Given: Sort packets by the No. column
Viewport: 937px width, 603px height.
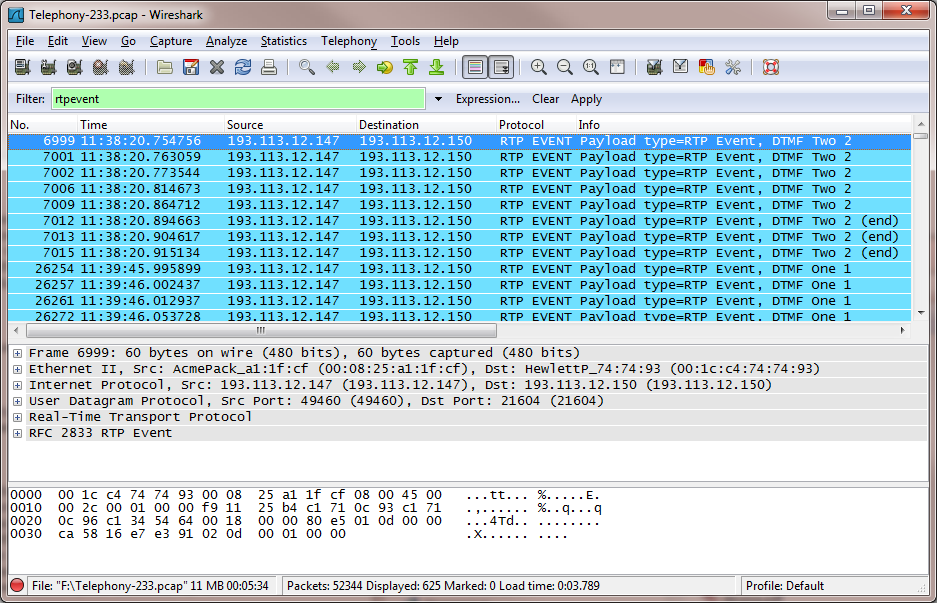Looking at the screenshot, I should (43, 125).
